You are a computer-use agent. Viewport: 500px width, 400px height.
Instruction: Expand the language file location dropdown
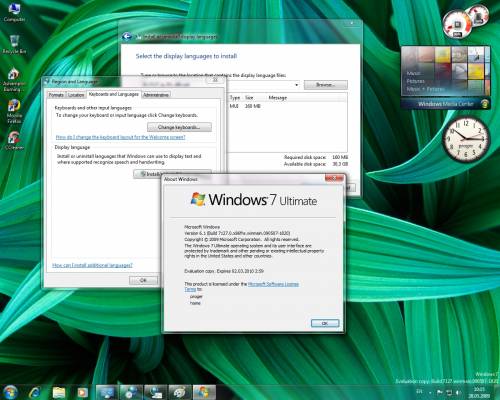(296, 85)
